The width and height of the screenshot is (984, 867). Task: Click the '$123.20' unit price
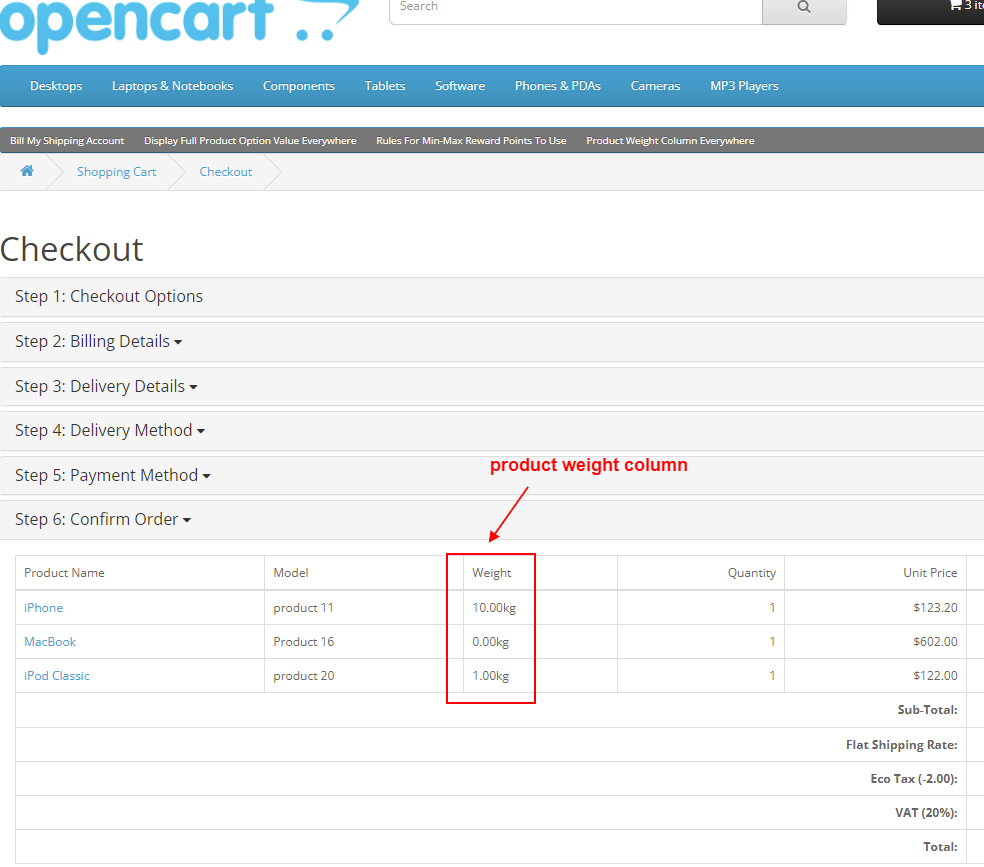pyautogui.click(x=935, y=608)
